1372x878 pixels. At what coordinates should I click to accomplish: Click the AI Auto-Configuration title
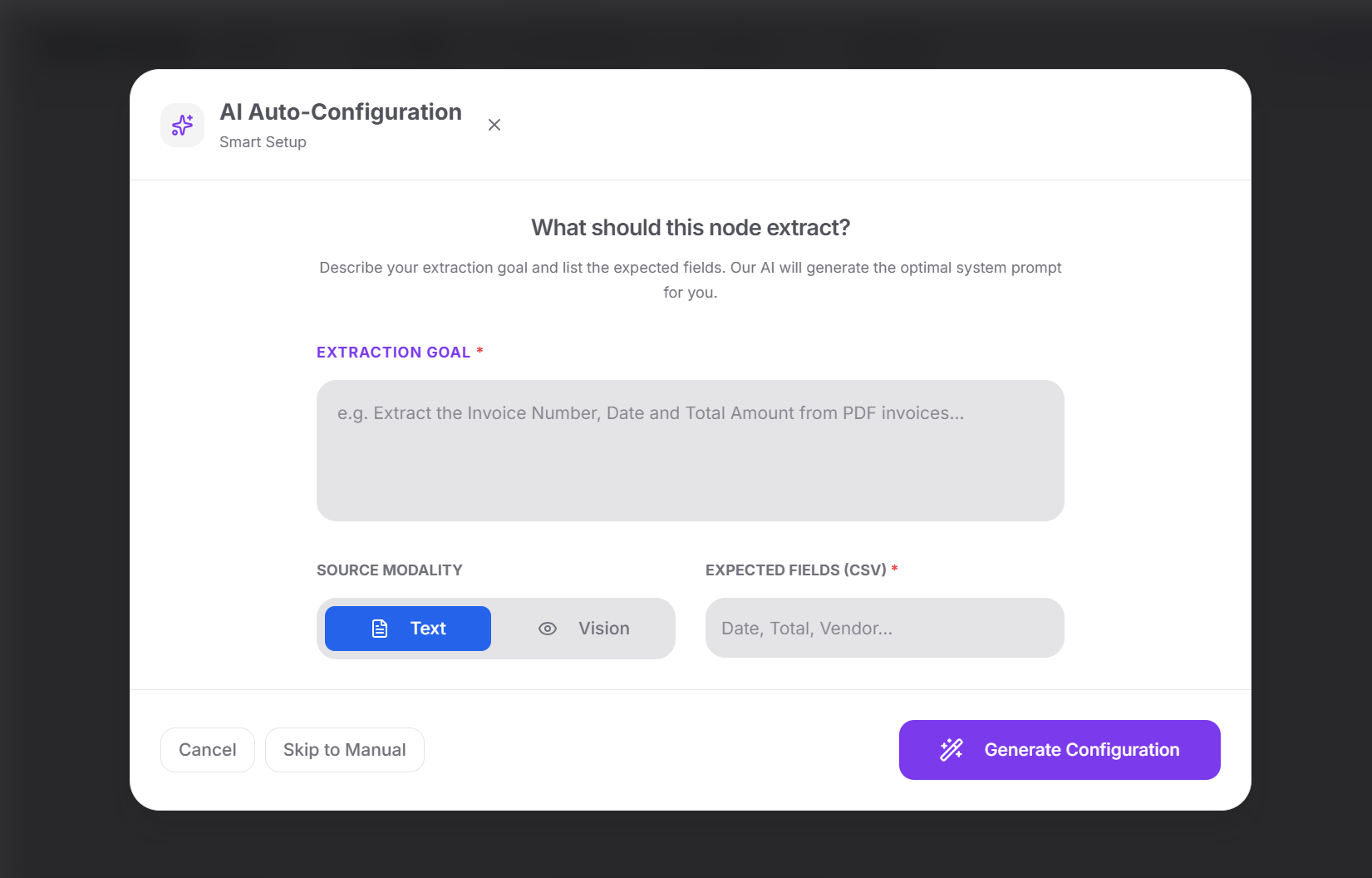pyautogui.click(x=341, y=112)
